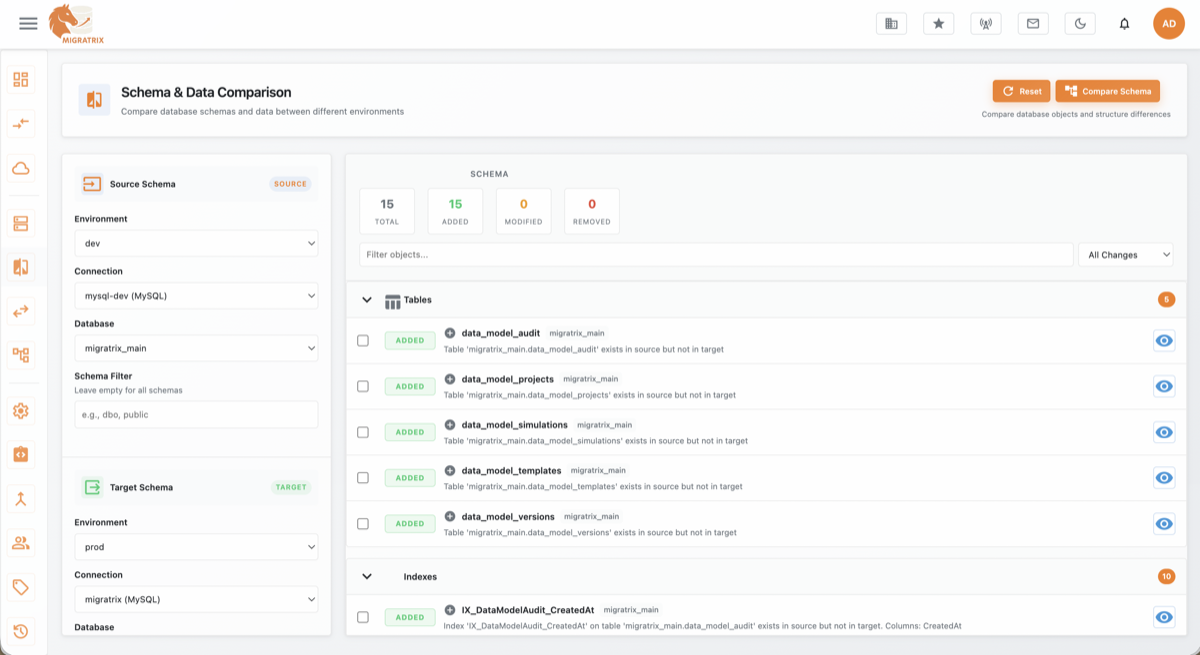
Task: Click the dashboard grid icon in sidebar
Action: click(x=21, y=80)
